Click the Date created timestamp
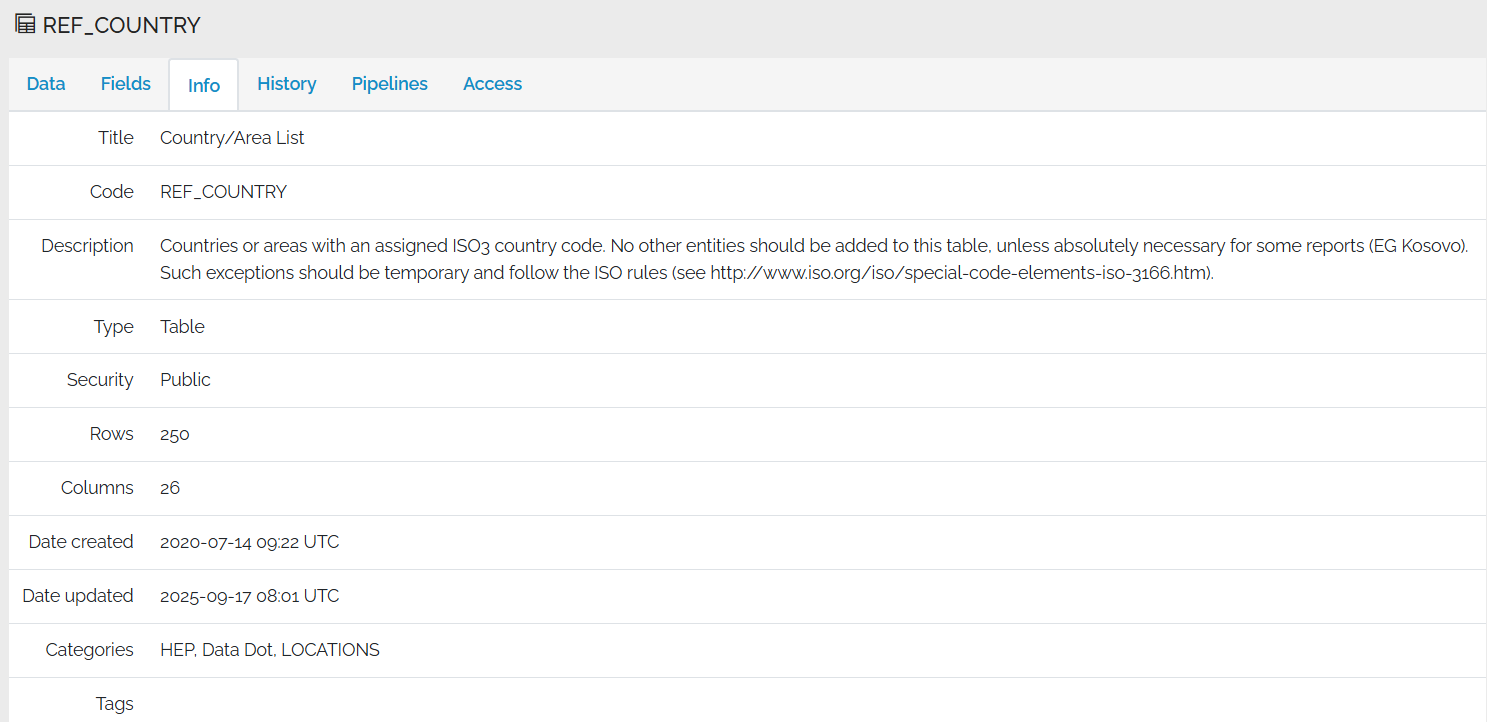This screenshot has width=1487, height=722. click(x=250, y=542)
